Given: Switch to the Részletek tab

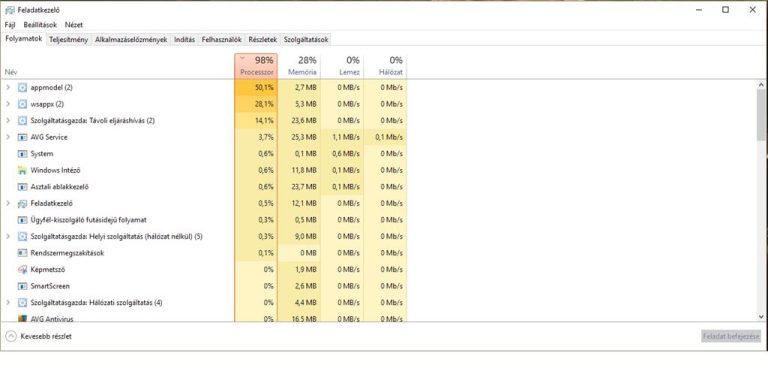Looking at the screenshot, I should pos(263,40).
